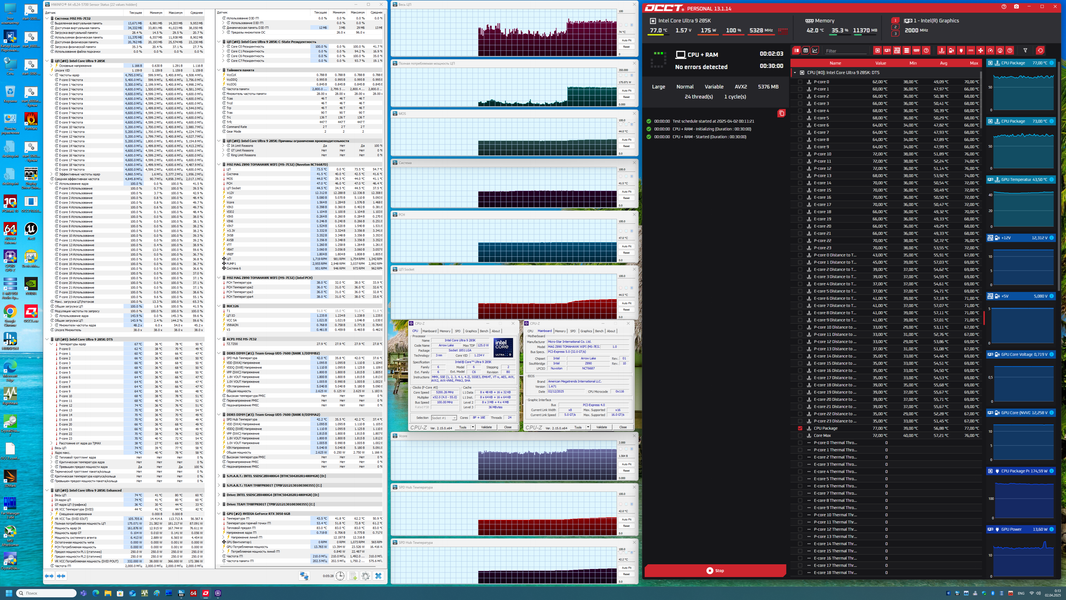Click Validate button in left CPU-Z window
Viewport: 1066px width, 600px height.
coord(487,427)
